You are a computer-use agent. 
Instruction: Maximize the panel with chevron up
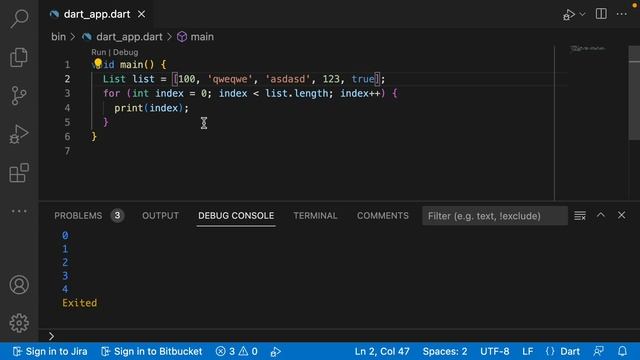coord(600,215)
